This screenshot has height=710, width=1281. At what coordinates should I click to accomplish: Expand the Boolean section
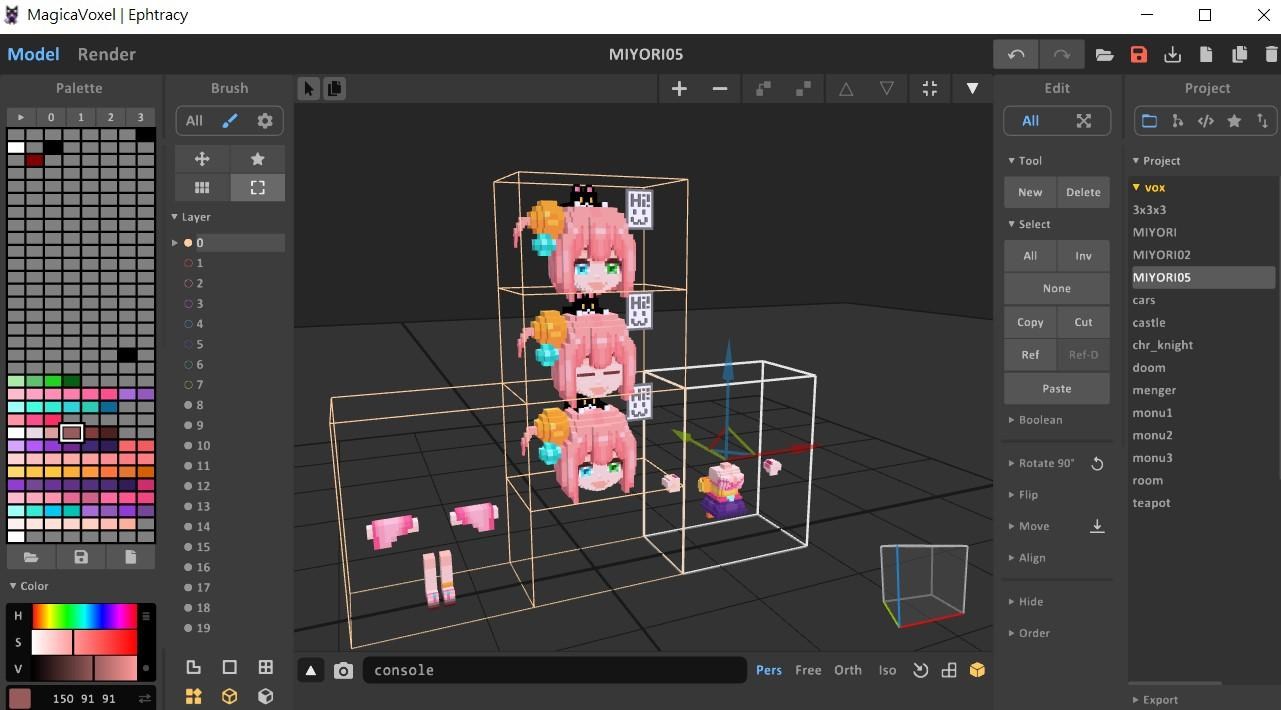[1035, 420]
